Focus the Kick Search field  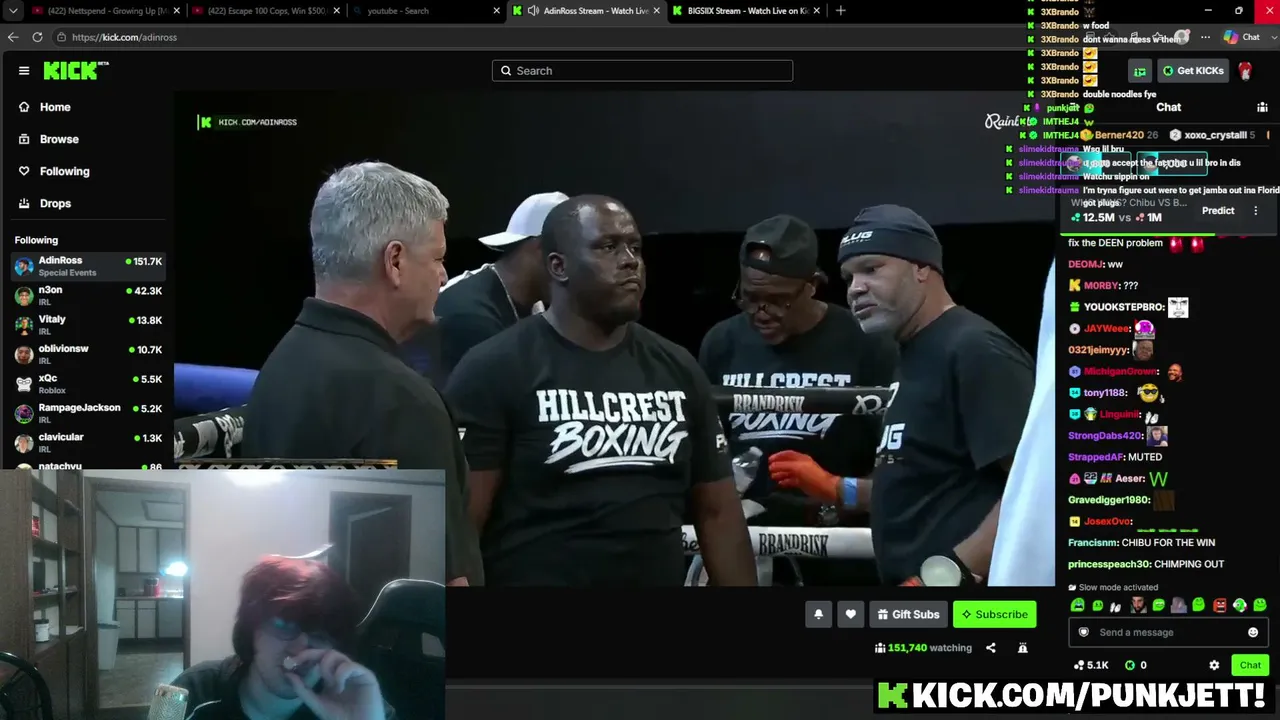coord(642,71)
